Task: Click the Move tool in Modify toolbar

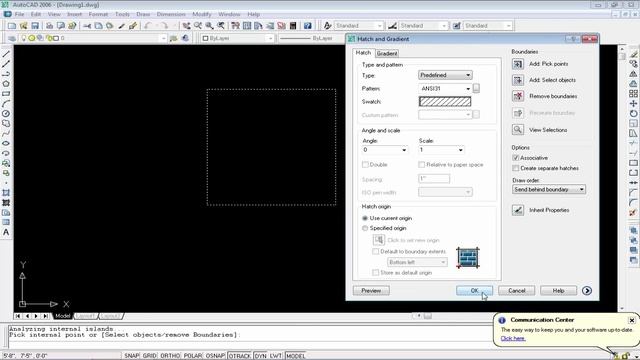Action: click(x=633, y=104)
